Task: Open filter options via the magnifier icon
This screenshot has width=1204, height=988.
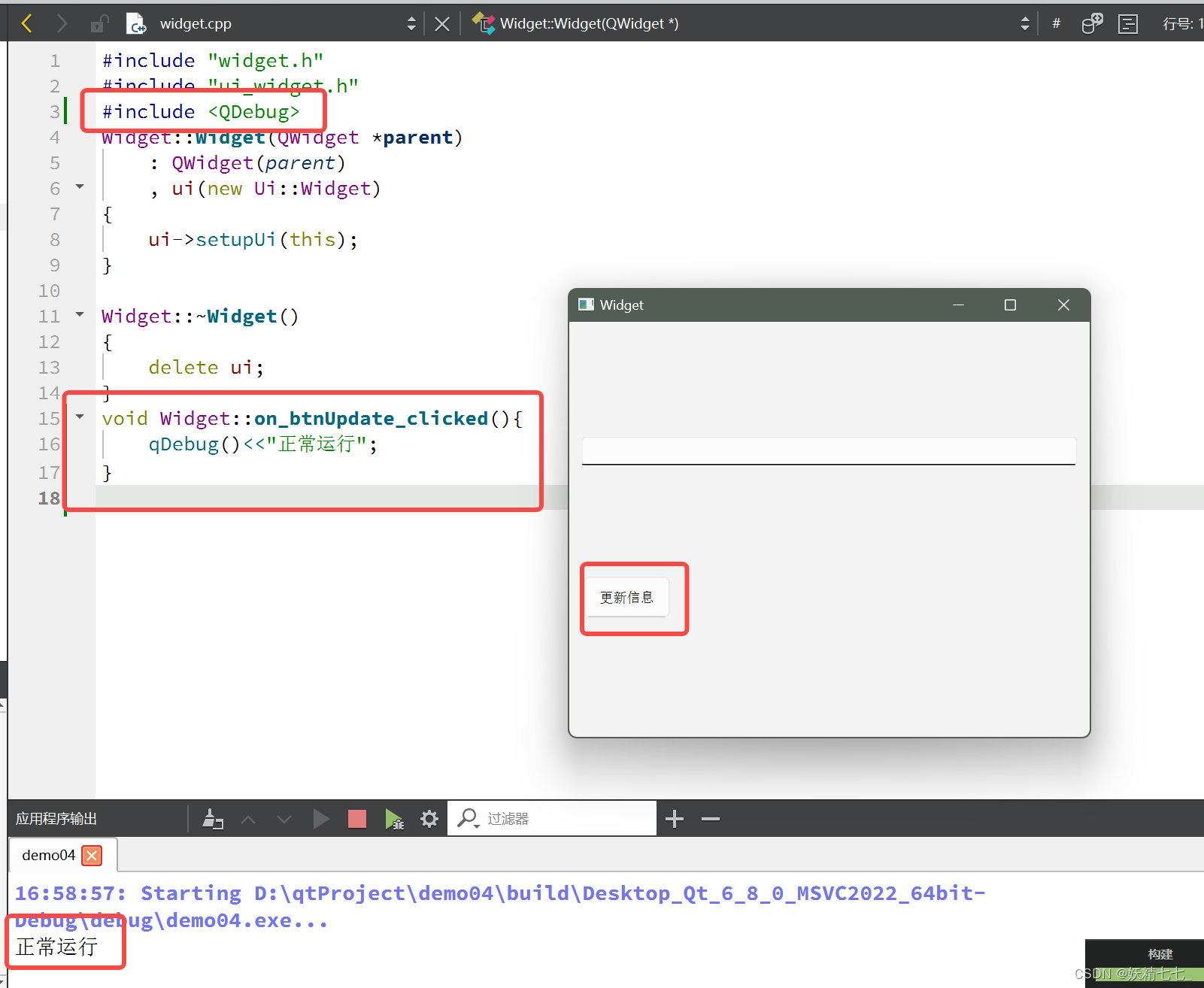Action: pos(468,818)
